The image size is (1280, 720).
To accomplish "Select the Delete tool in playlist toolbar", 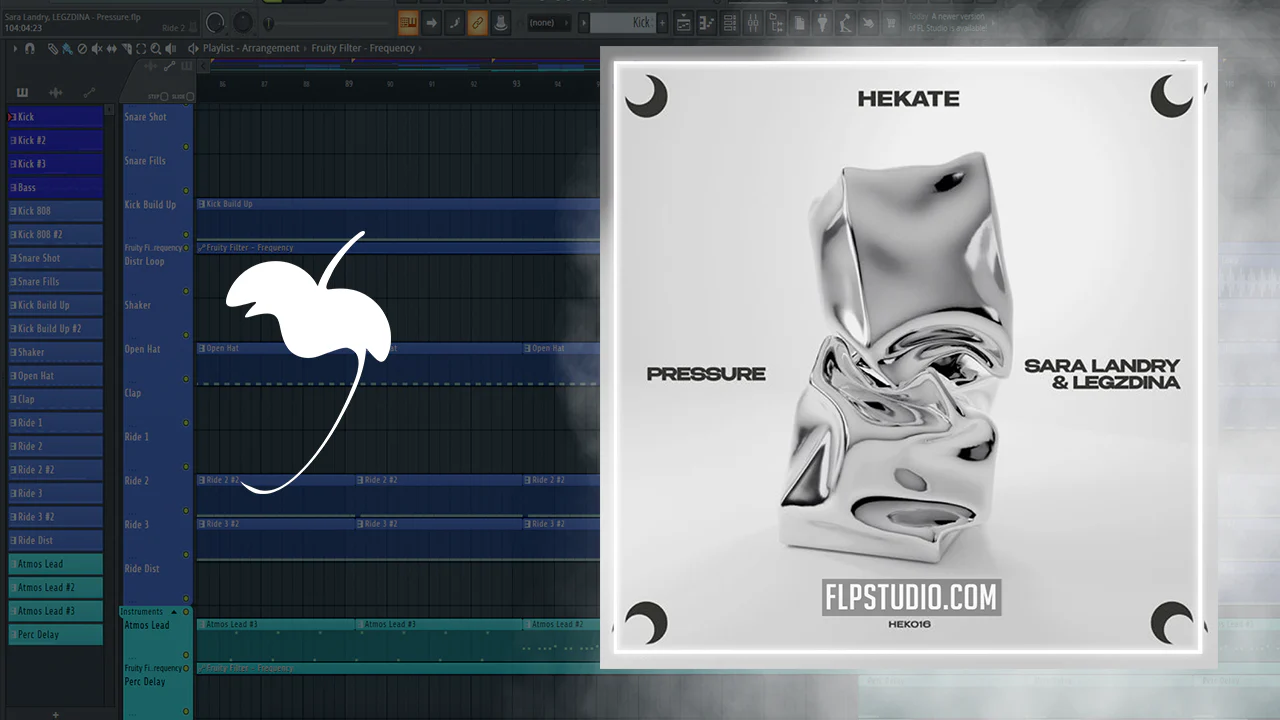I will click(x=82, y=48).
